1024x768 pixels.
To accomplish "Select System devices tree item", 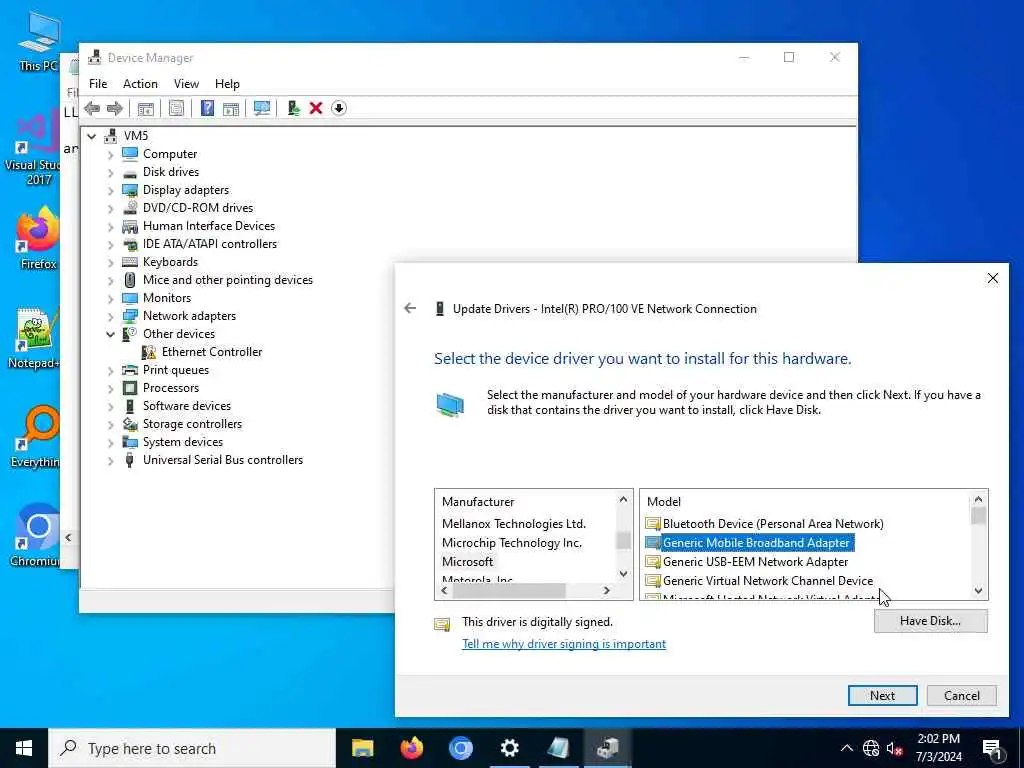I will [183, 442].
